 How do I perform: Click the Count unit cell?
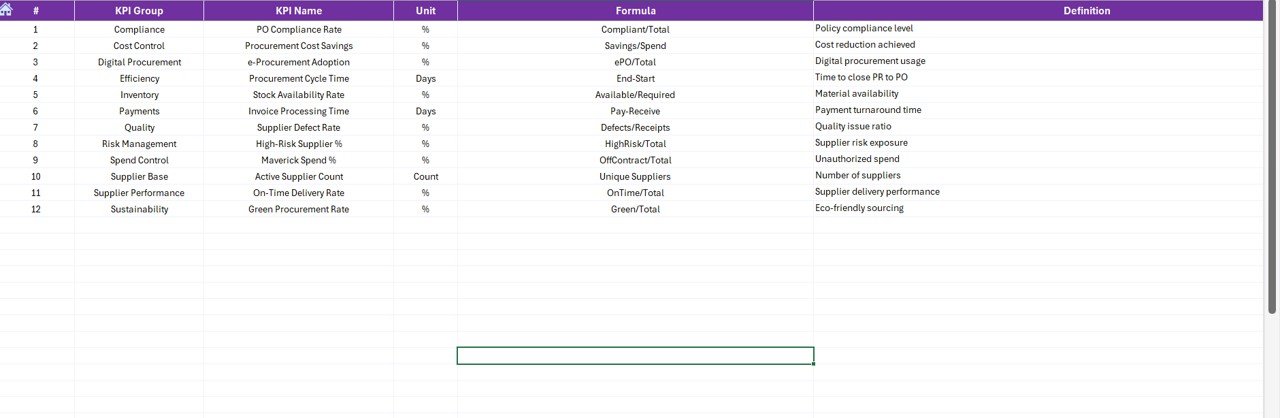pyautogui.click(x=425, y=177)
